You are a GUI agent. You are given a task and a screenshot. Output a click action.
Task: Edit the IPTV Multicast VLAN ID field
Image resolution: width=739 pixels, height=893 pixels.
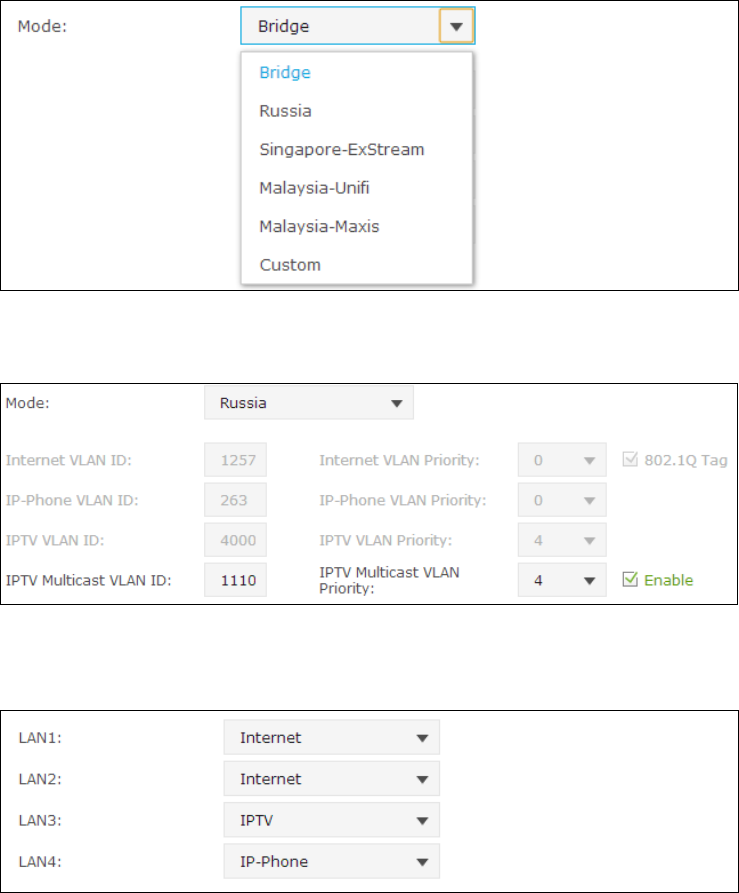click(x=236, y=580)
